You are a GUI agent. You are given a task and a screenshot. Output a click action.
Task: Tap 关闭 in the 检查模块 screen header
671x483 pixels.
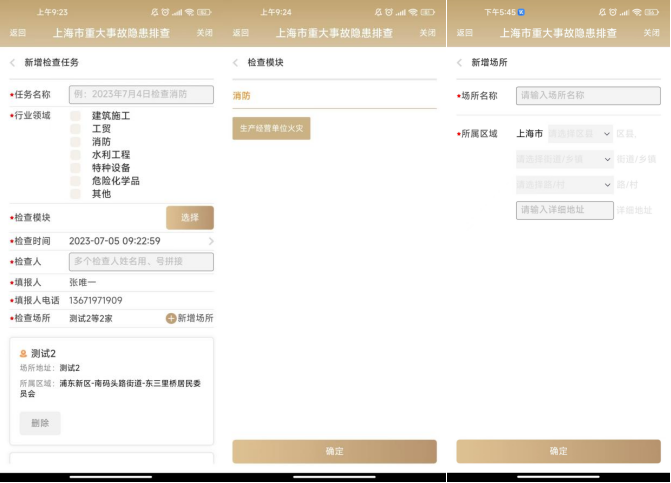(x=428, y=33)
